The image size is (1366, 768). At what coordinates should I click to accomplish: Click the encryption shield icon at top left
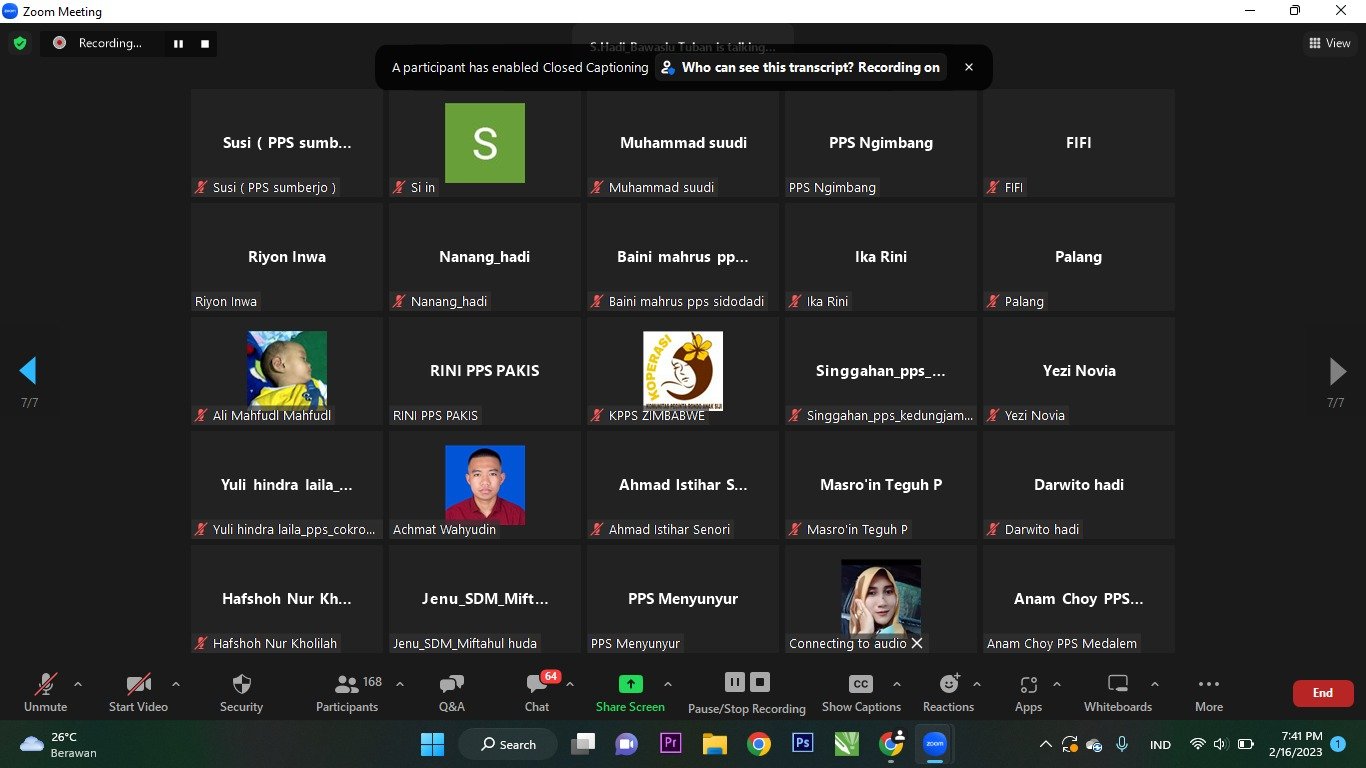[x=19, y=43]
